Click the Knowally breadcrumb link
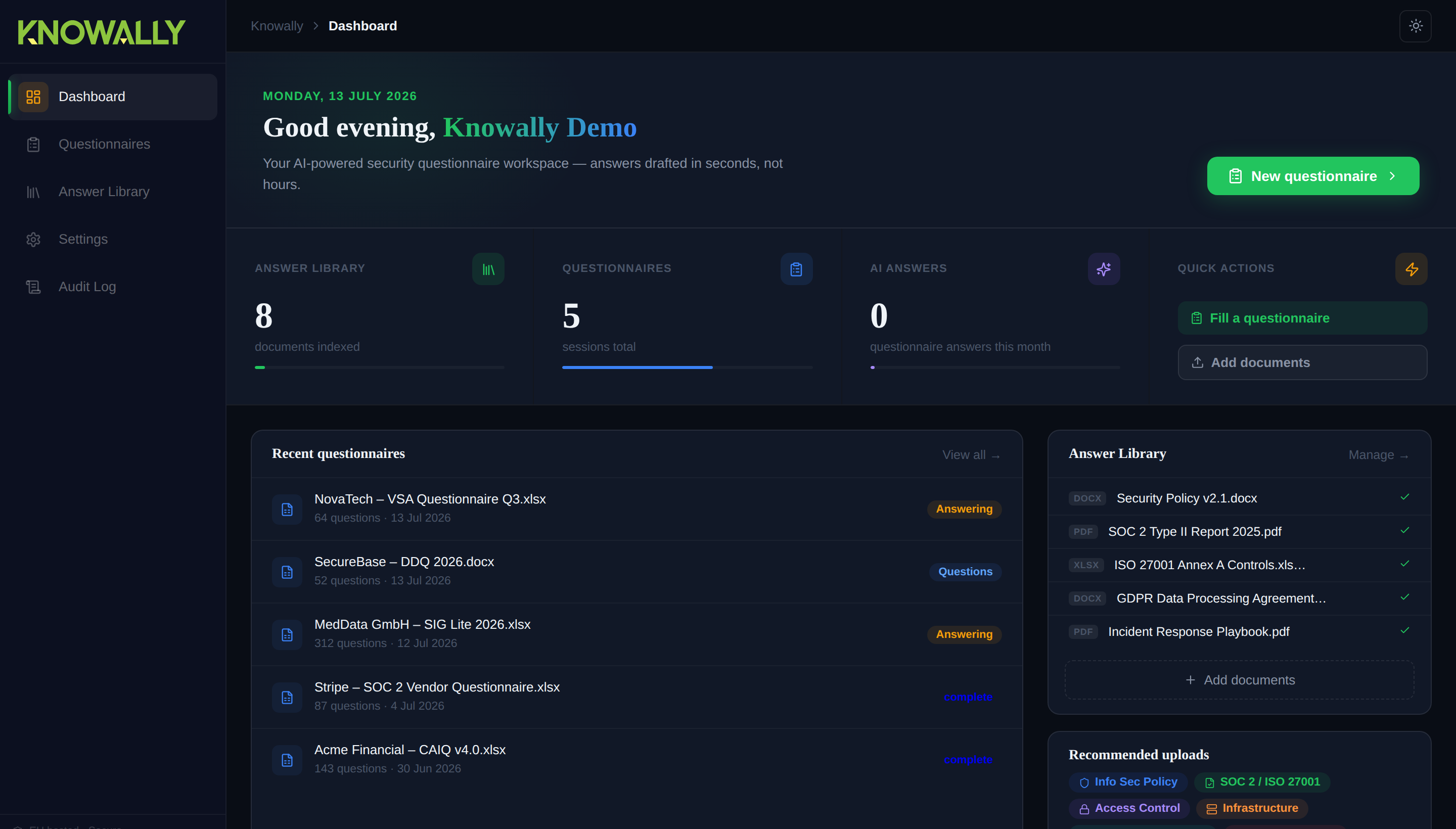Screen dimensions: 1456x829 click(x=277, y=26)
